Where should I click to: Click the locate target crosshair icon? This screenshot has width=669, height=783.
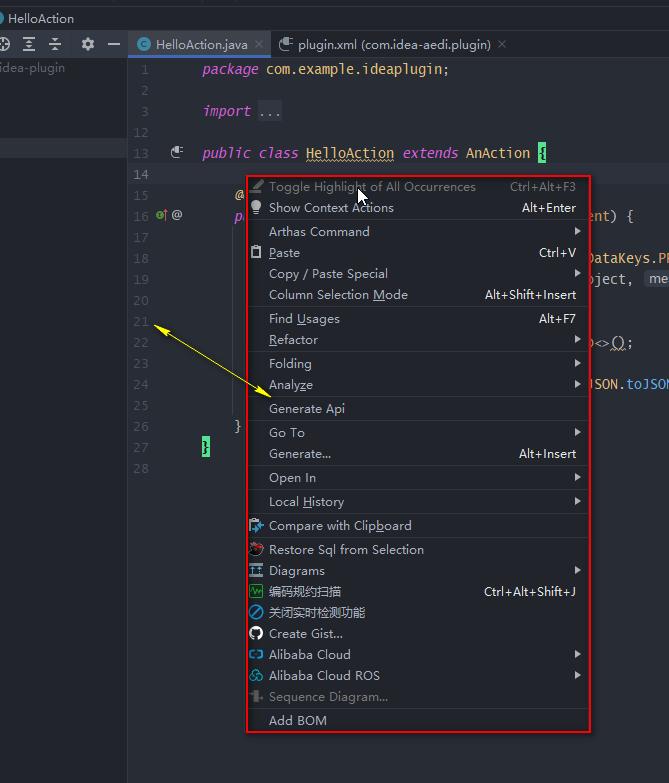pos(4,44)
